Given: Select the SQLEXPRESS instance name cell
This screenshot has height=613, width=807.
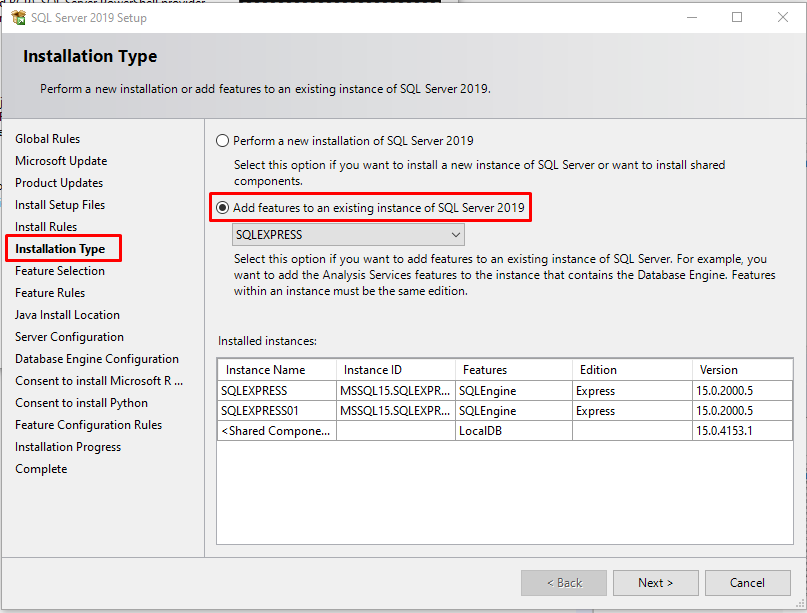Looking at the screenshot, I should tap(277, 391).
